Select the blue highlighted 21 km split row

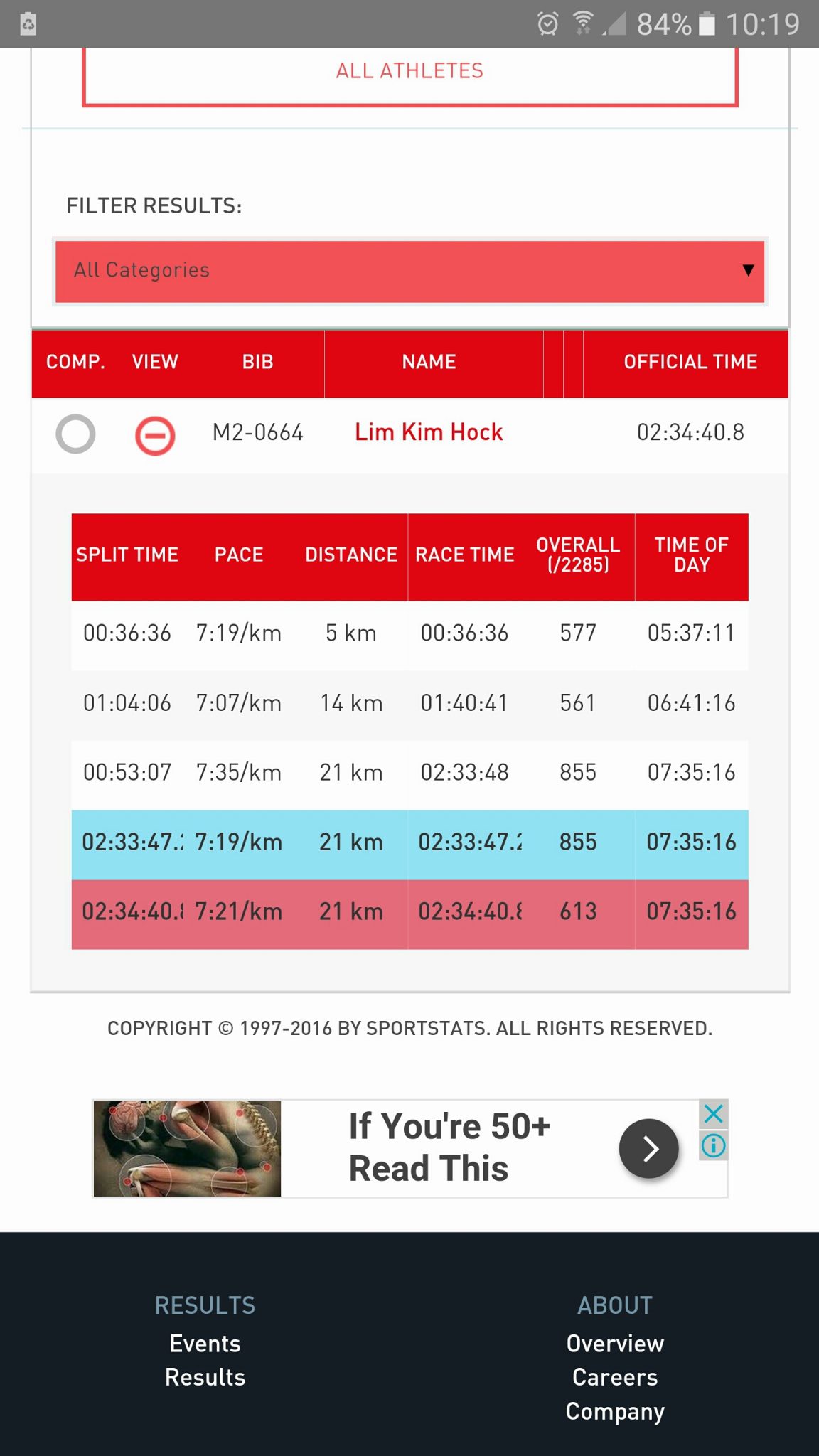click(x=409, y=844)
